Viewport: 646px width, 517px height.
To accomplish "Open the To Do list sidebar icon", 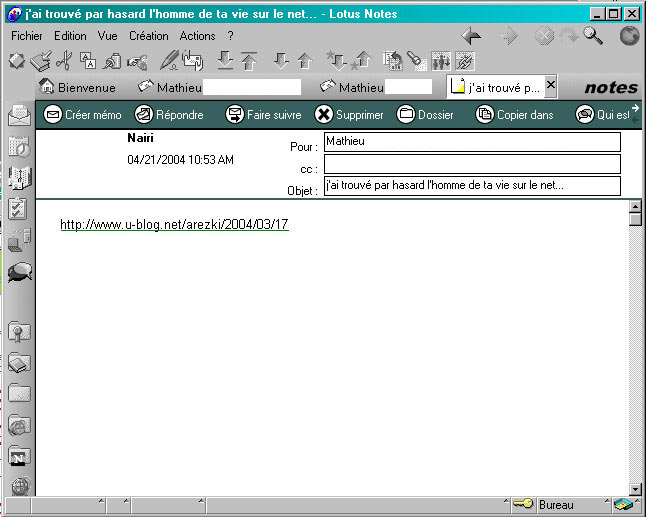I will point(18,208).
